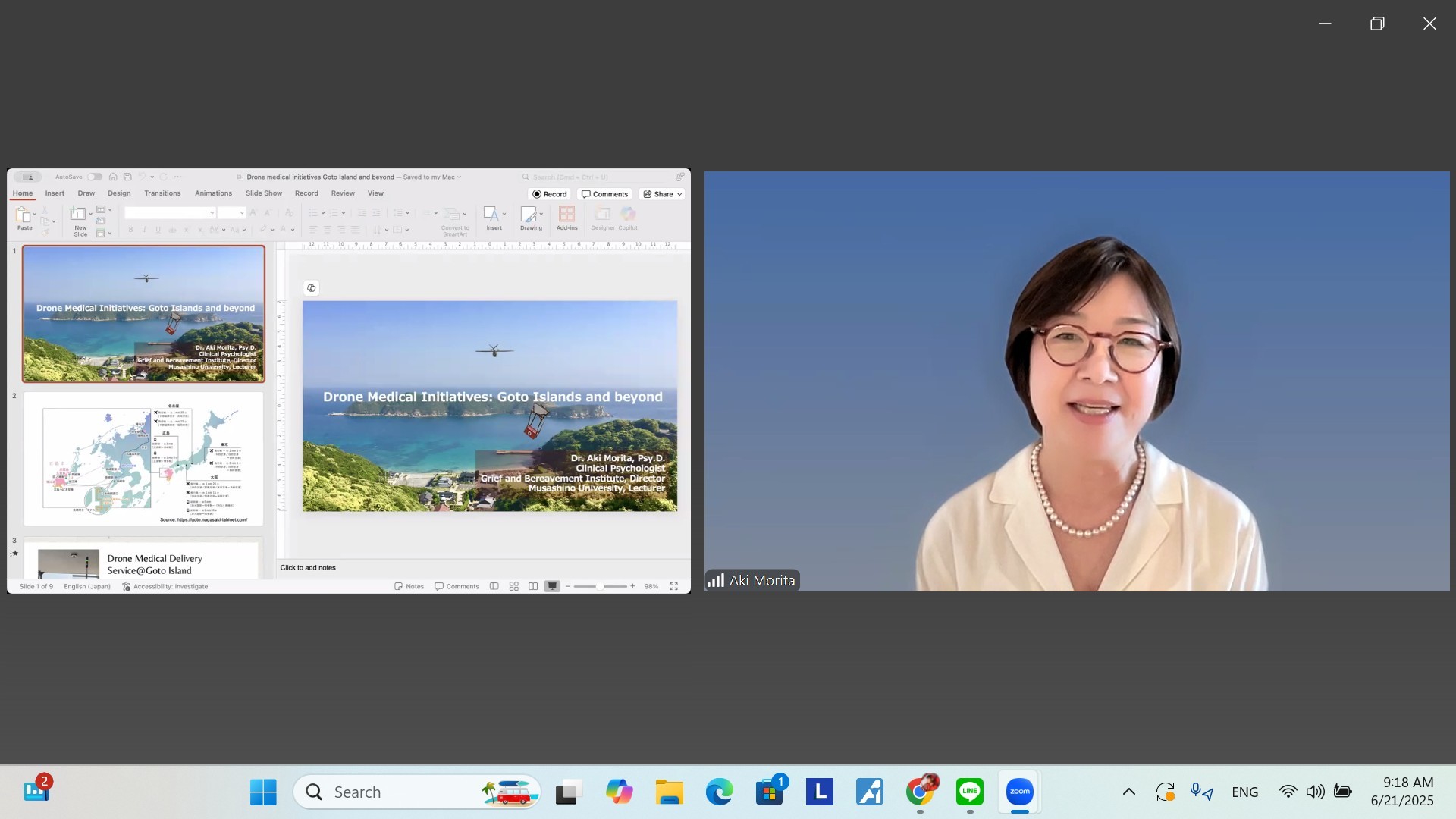
Task: Switch to the Slide Show tab
Action: 263,193
